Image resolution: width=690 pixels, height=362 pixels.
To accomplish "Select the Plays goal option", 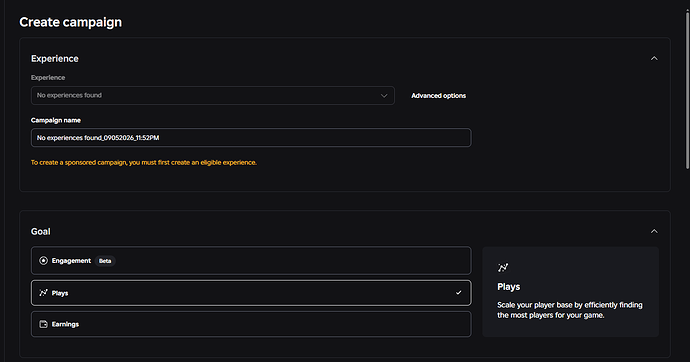I will pyautogui.click(x=251, y=293).
